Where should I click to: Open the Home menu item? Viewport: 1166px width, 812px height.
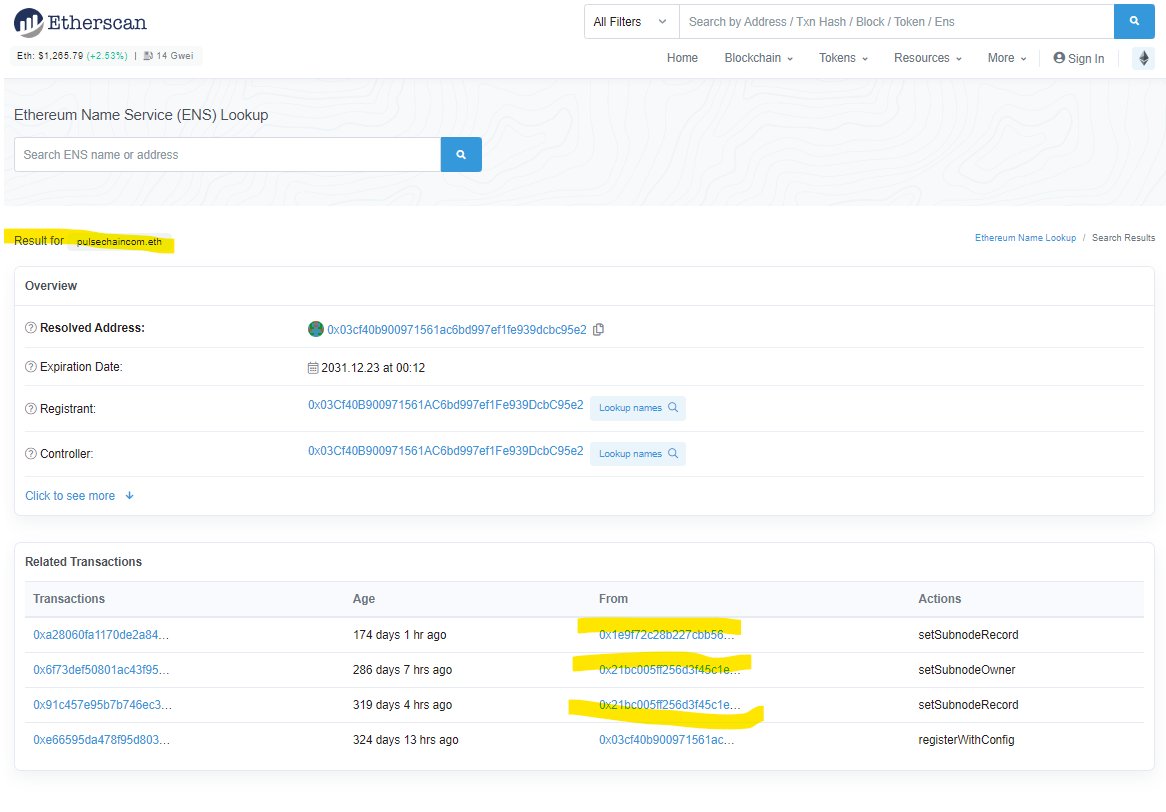[x=682, y=58]
